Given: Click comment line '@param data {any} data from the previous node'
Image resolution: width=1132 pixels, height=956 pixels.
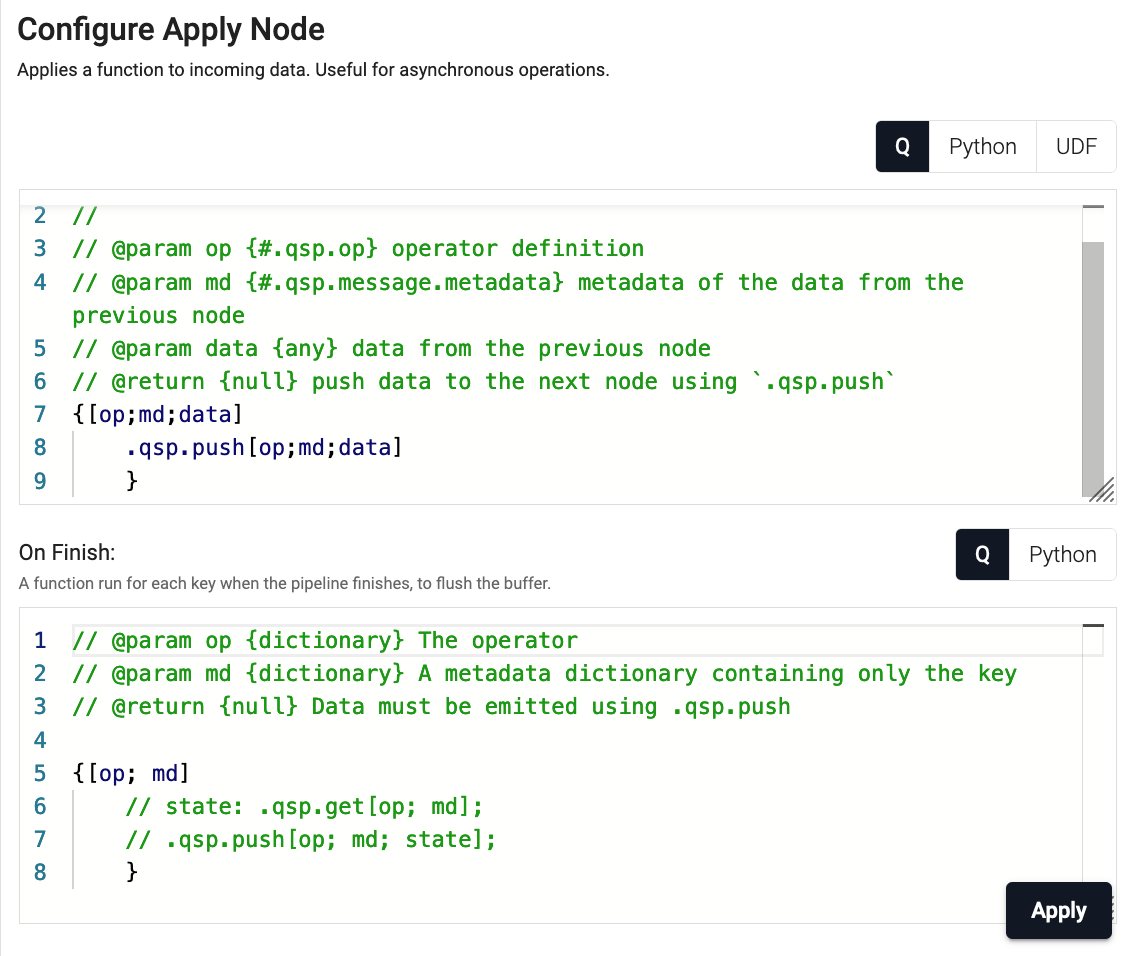Looking at the screenshot, I should point(391,348).
